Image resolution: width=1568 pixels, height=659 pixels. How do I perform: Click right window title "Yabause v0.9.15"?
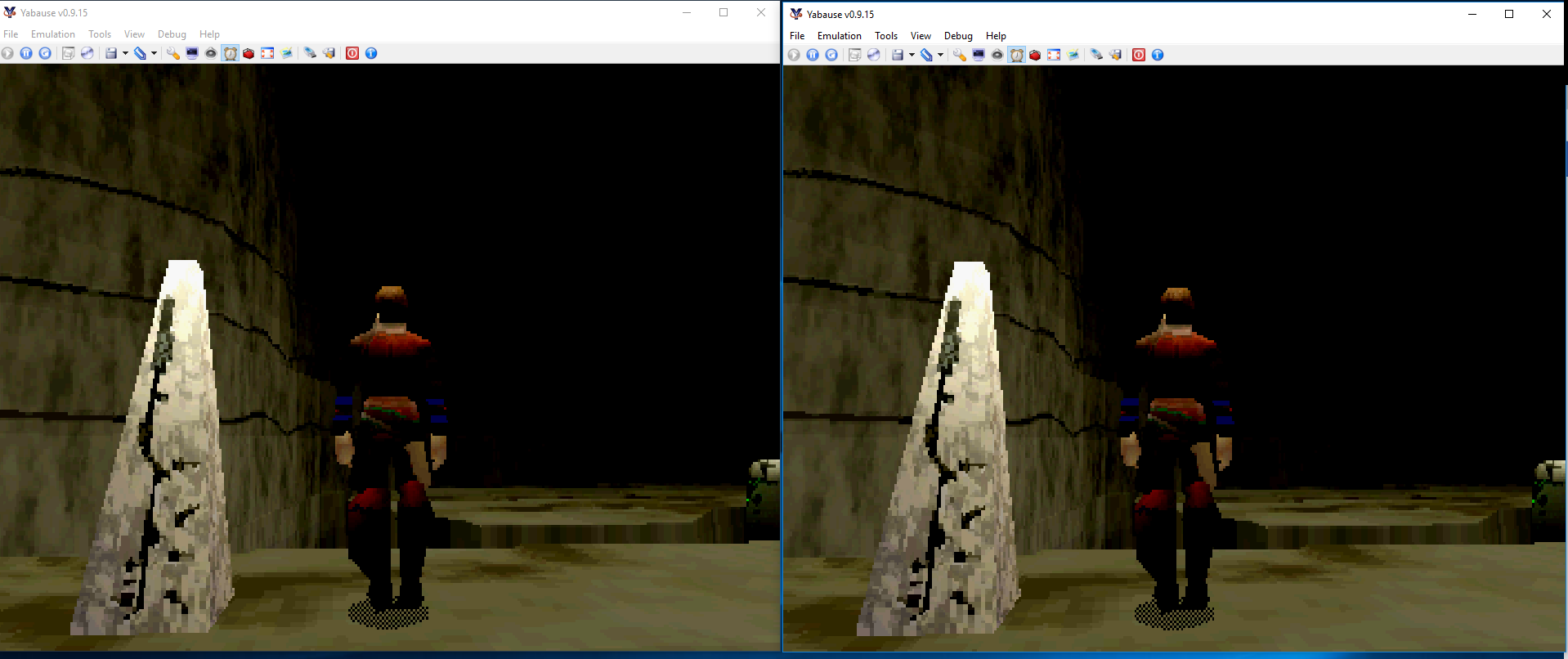point(840,15)
